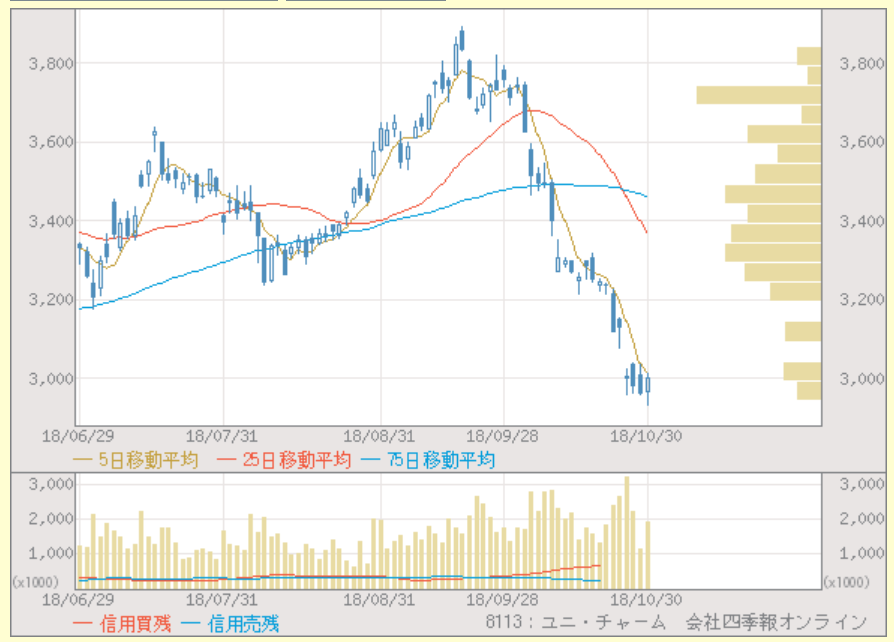Click the last candlestick on the price chart
The width and height of the screenshot is (894, 642).
tap(649, 385)
